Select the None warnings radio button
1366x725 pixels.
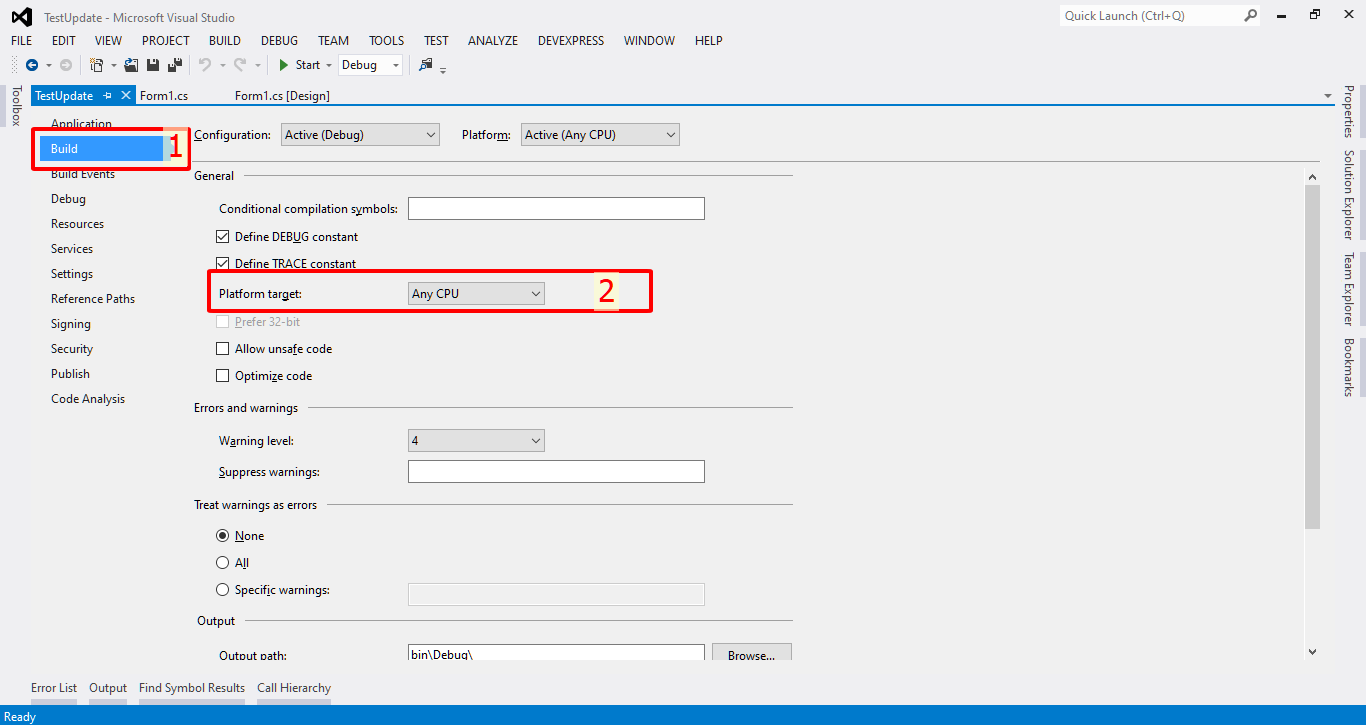click(x=223, y=536)
